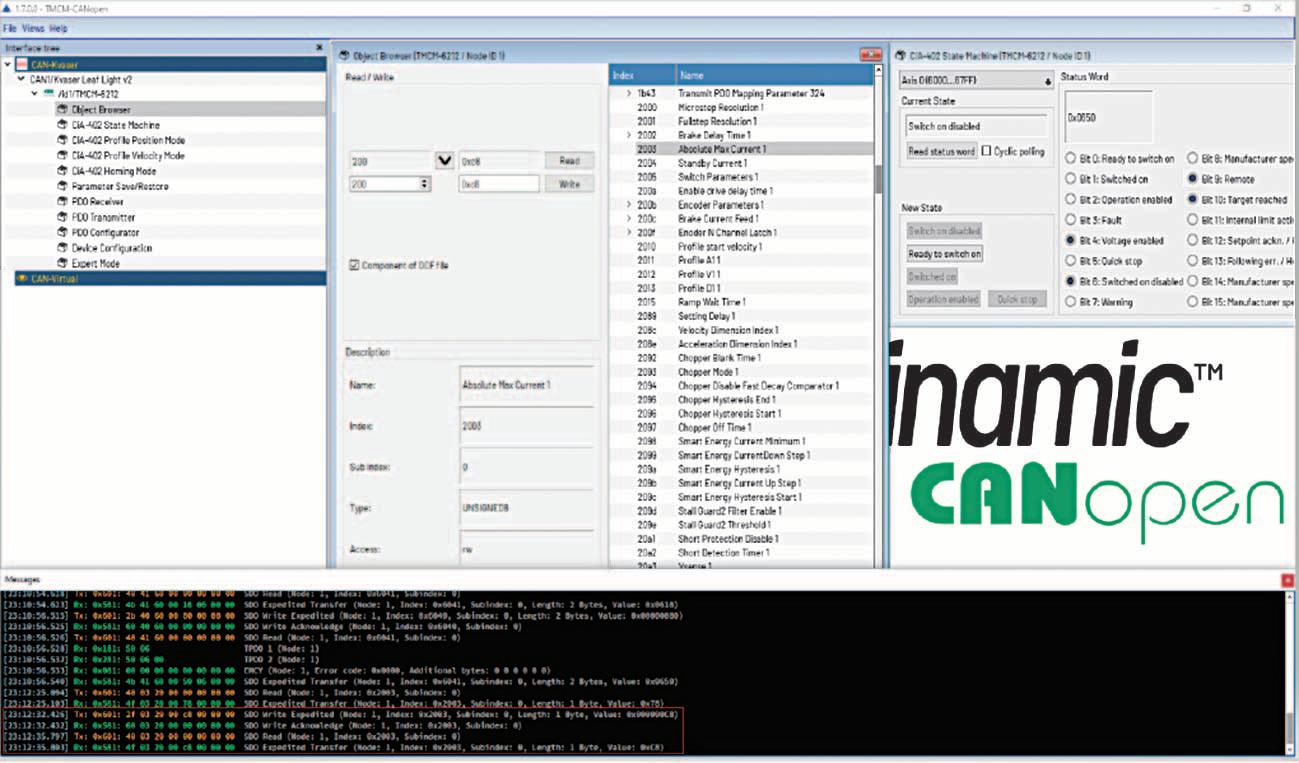Click the Parameter Save/Restore icon
Screen dimensions: 1299x763
(62, 187)
